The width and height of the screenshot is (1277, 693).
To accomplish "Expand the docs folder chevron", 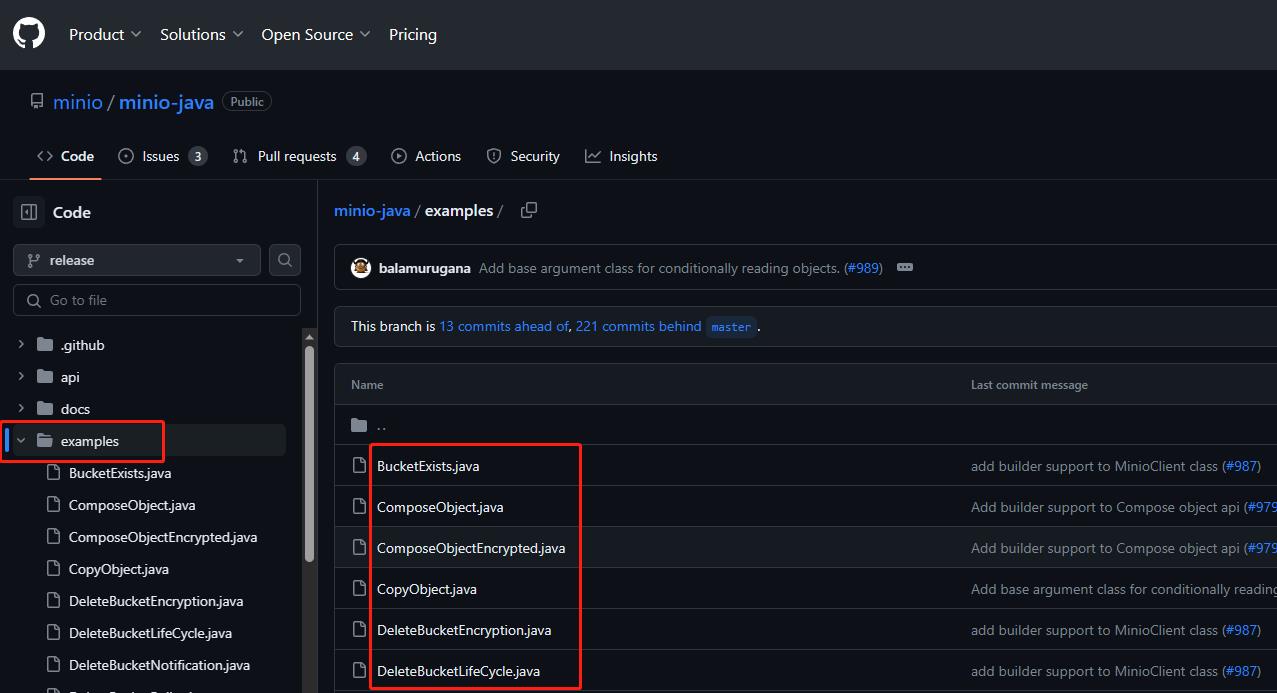I will coord(21,409).
